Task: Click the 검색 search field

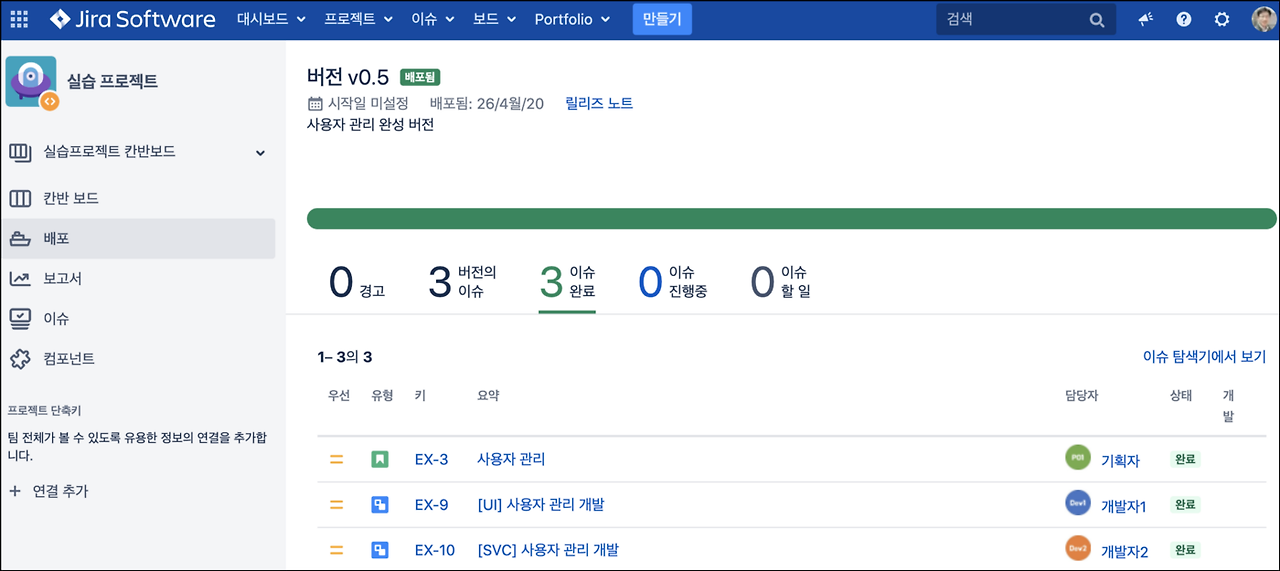Action: [1026, 19]
